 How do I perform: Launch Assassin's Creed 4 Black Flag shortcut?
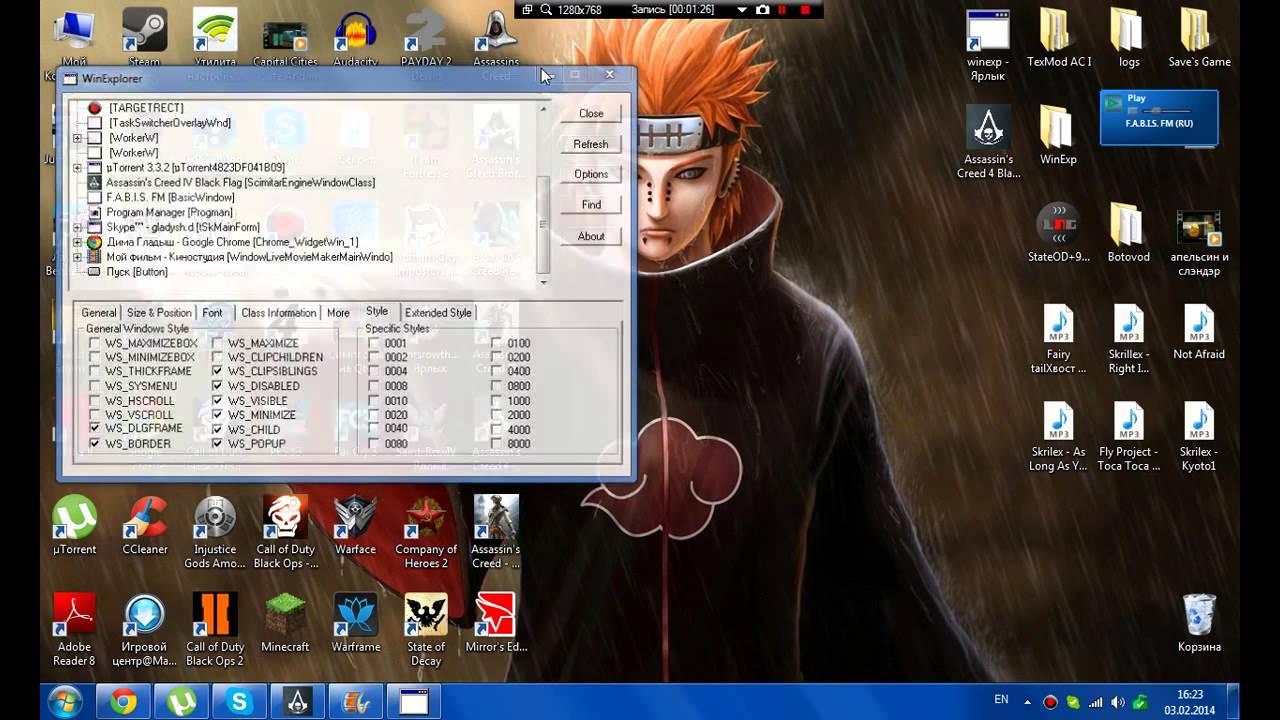[x=988, y=142]
